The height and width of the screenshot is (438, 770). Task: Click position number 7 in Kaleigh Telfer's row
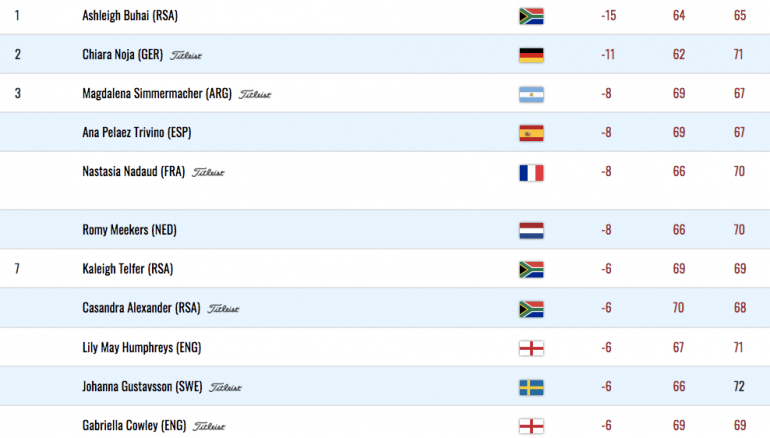click(x=17, y=269)
